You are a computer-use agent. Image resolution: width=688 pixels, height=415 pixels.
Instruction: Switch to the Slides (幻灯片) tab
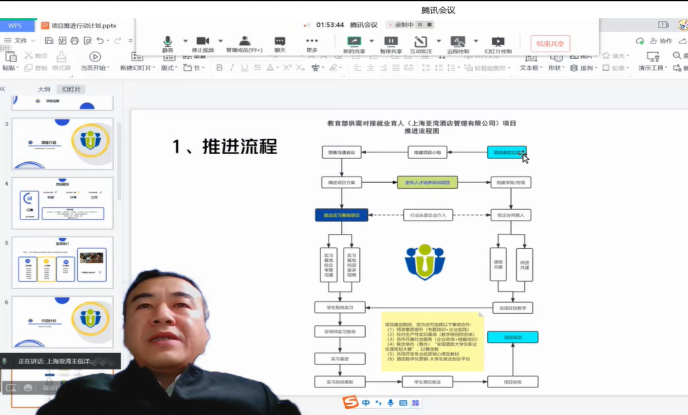pos(72,89)
